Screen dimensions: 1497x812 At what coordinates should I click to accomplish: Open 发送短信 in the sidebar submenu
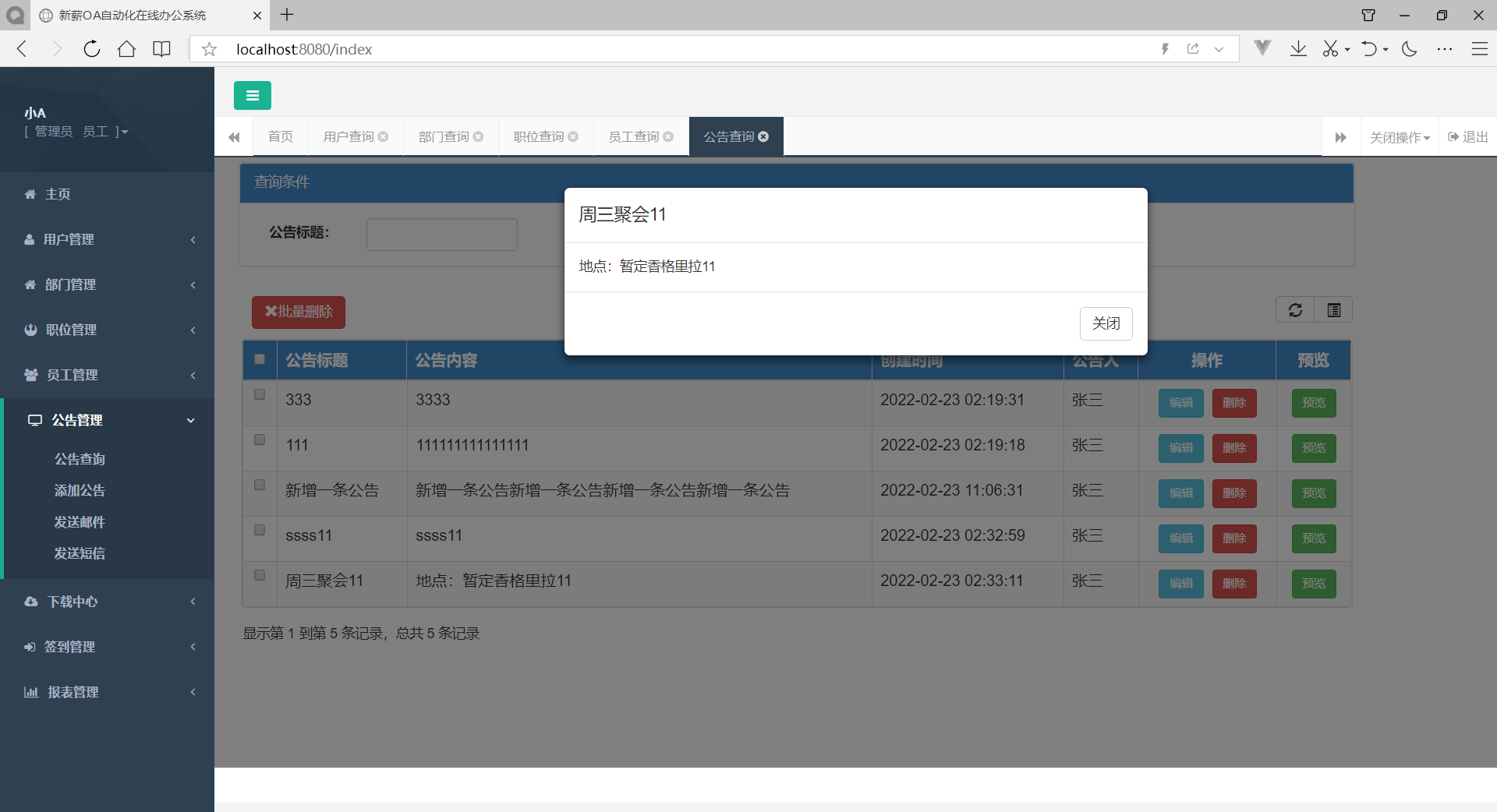pyautogui.click(x=80, y=553)
